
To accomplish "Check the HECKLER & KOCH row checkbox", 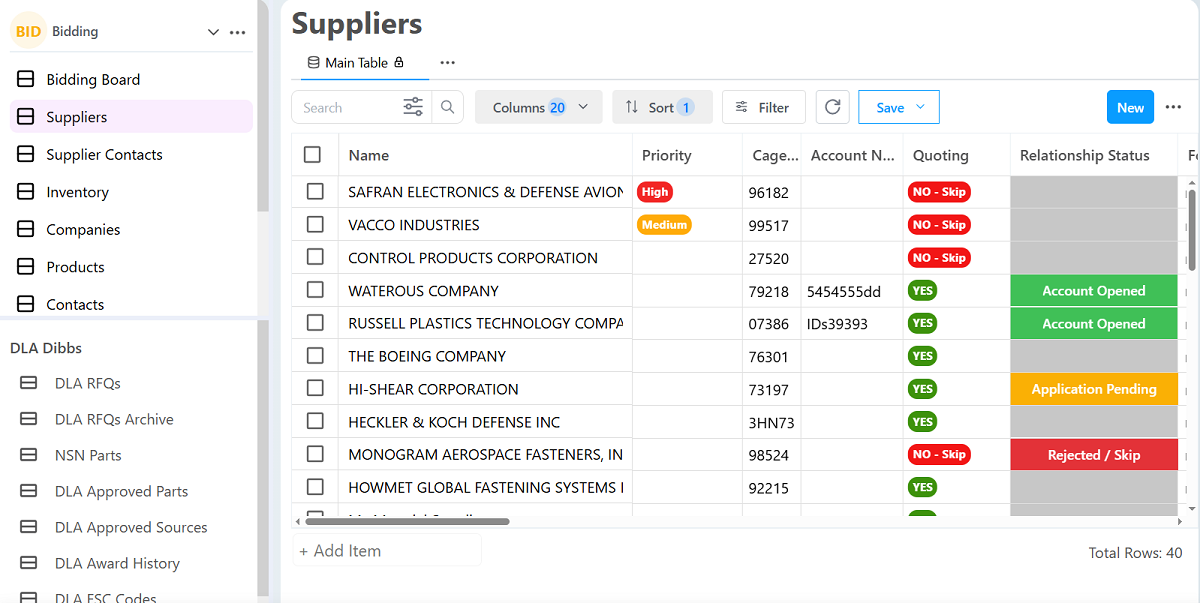I will [x=315, y=421].
